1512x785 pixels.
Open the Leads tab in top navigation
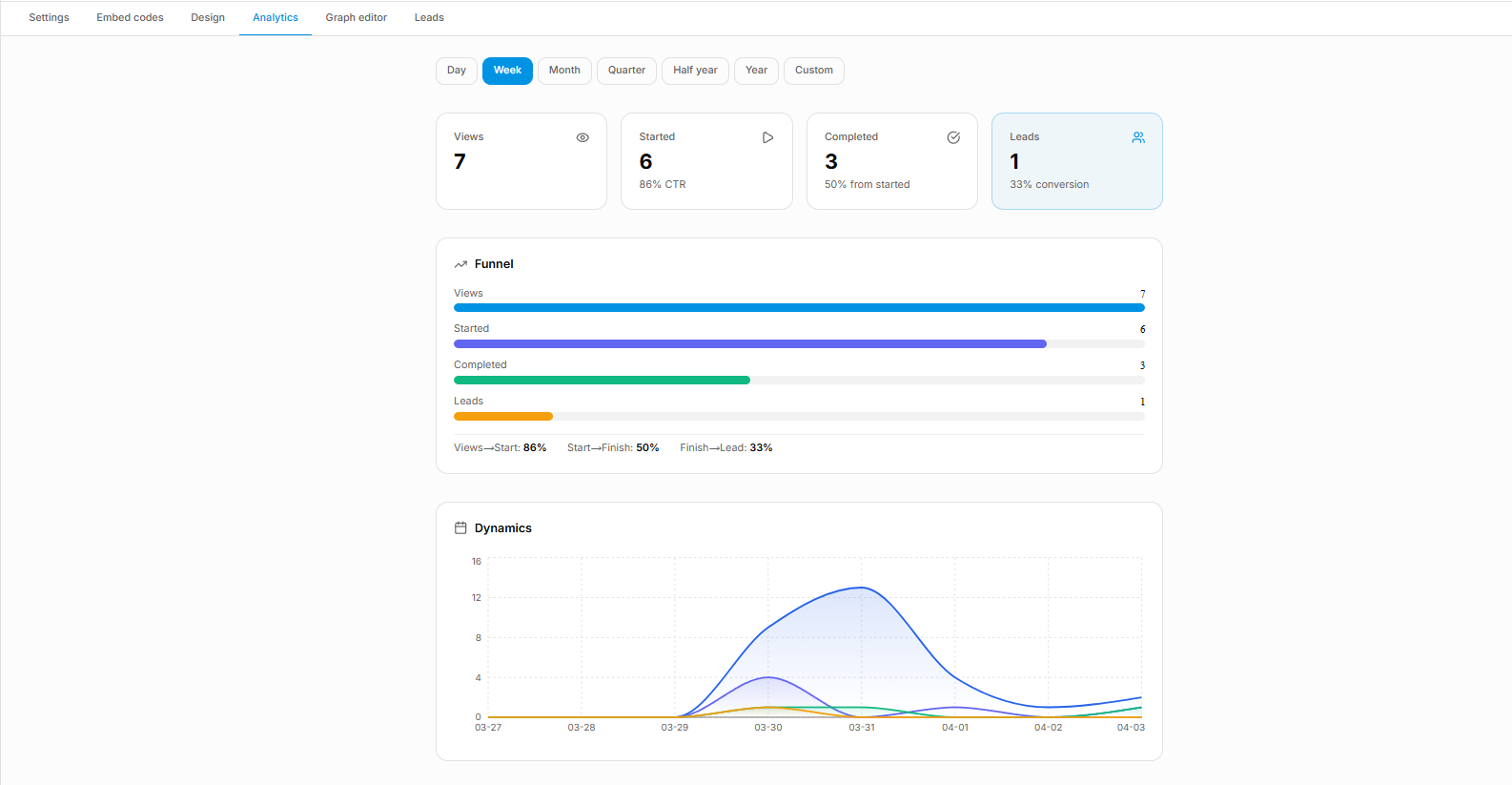click(429, 17)
